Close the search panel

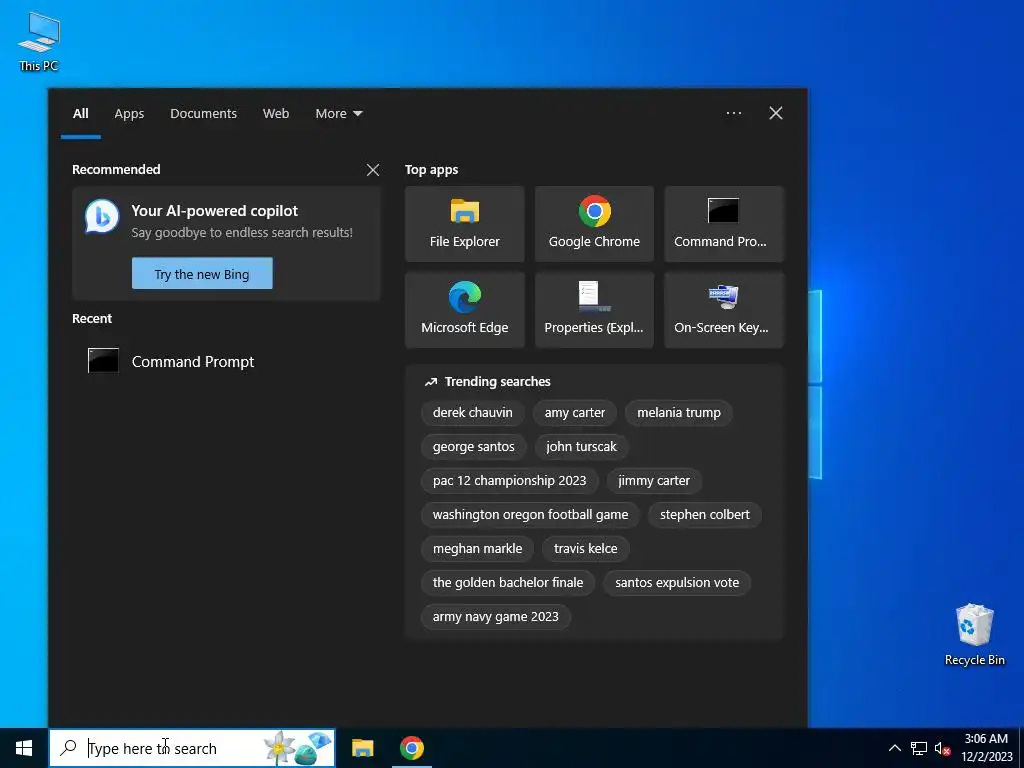(x=776, y=113)
